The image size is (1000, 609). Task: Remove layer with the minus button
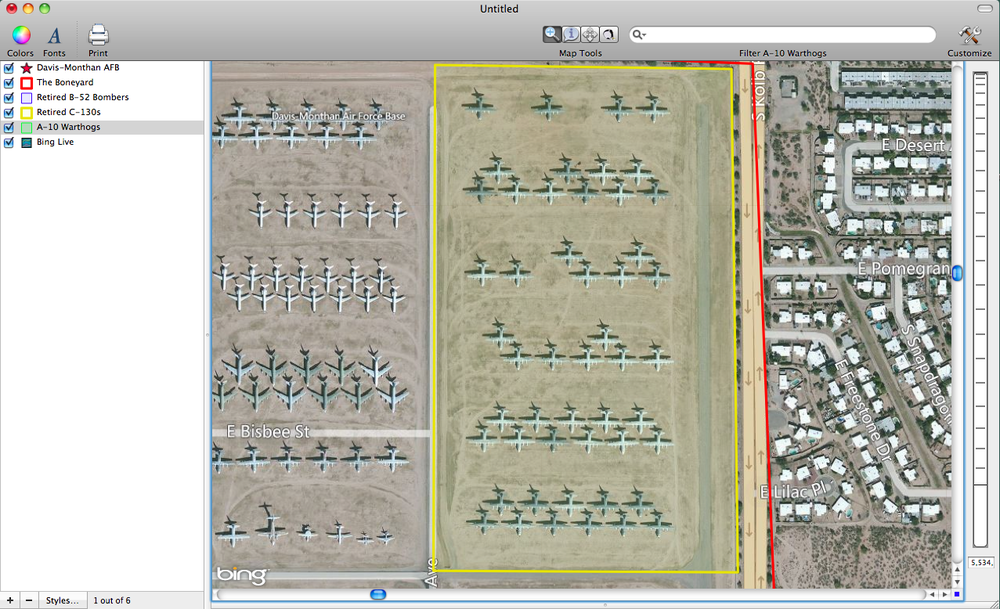point(28,600)
